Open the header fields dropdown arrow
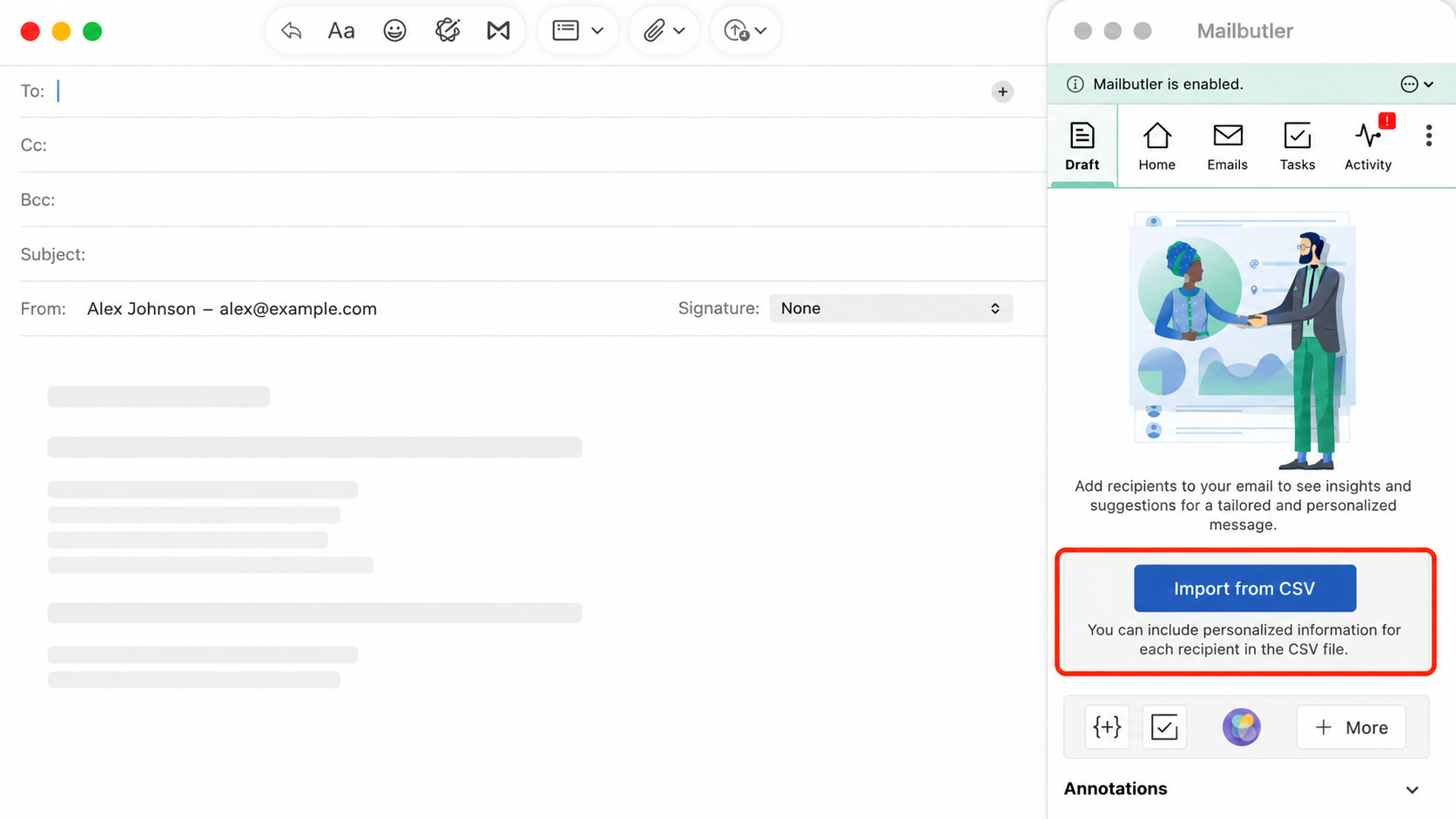 (x=597, y=30)
